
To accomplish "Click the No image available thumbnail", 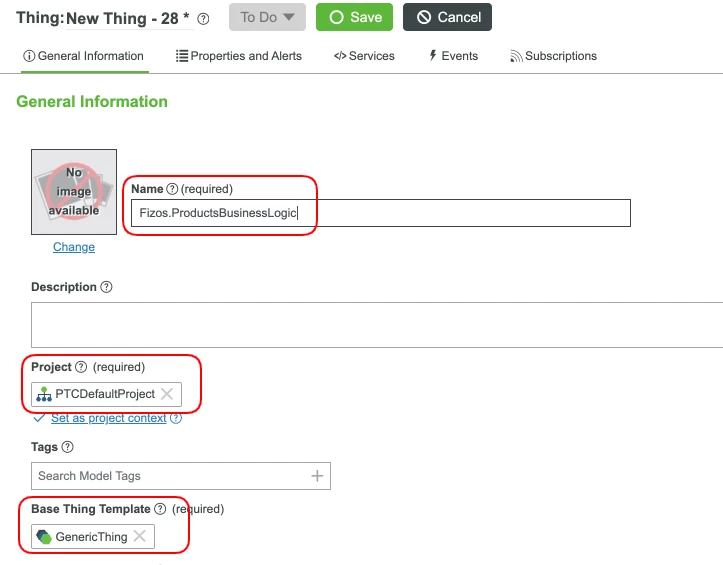I will pyautogui.click(x=74, y=192).
